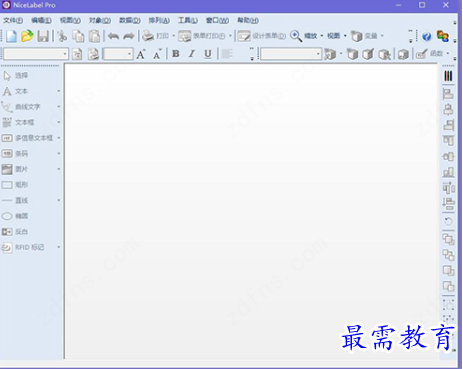Paste from clipboard icon
The width and height of the screenshot is (463, 369).
click(94, 36)
